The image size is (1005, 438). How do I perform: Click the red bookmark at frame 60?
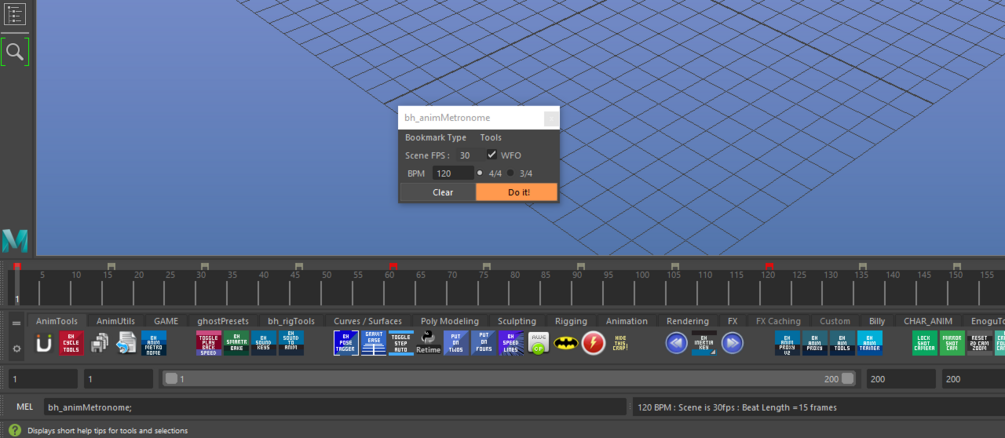point(394,265)
